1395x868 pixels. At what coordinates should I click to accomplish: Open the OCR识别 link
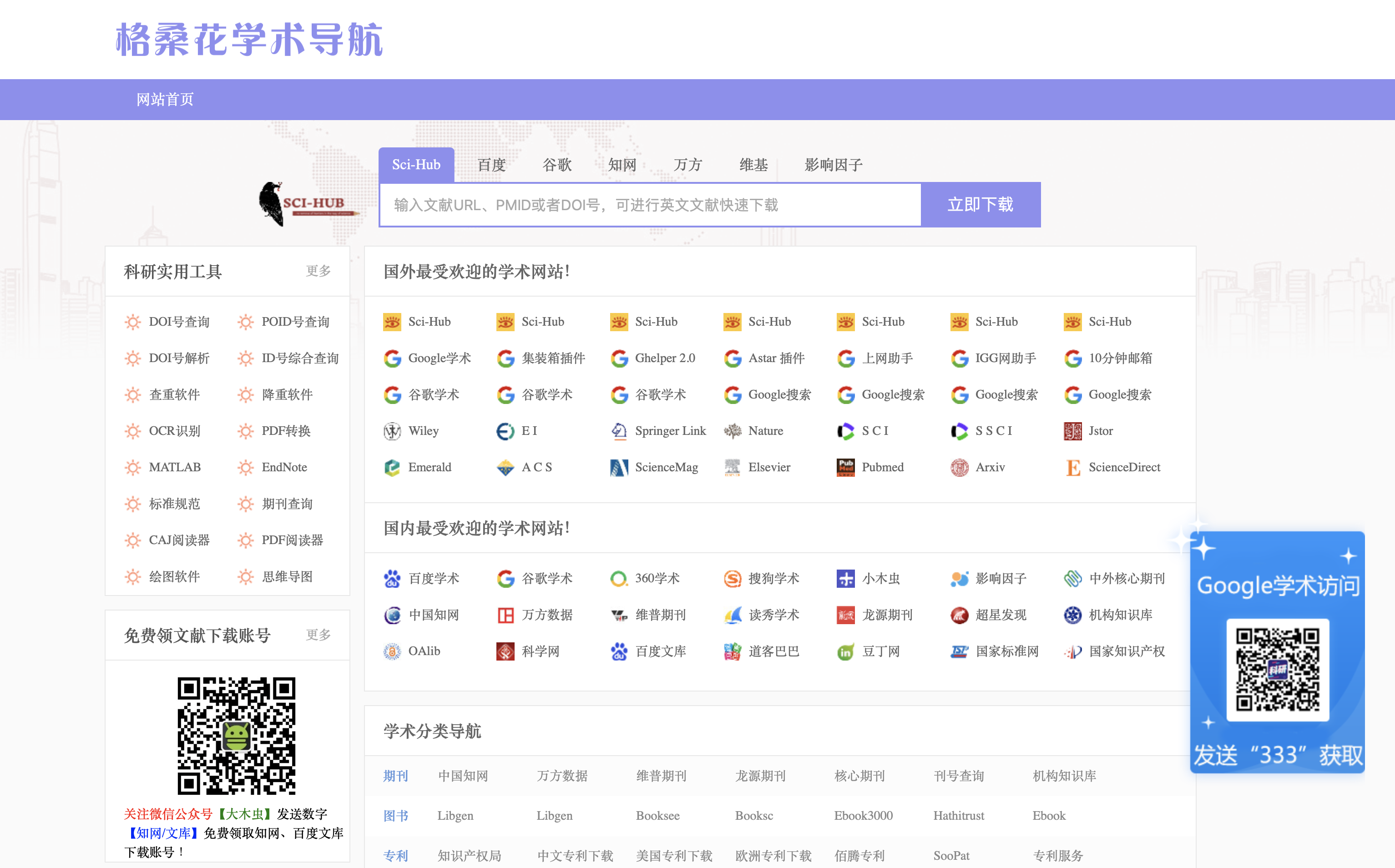(175, 431)
